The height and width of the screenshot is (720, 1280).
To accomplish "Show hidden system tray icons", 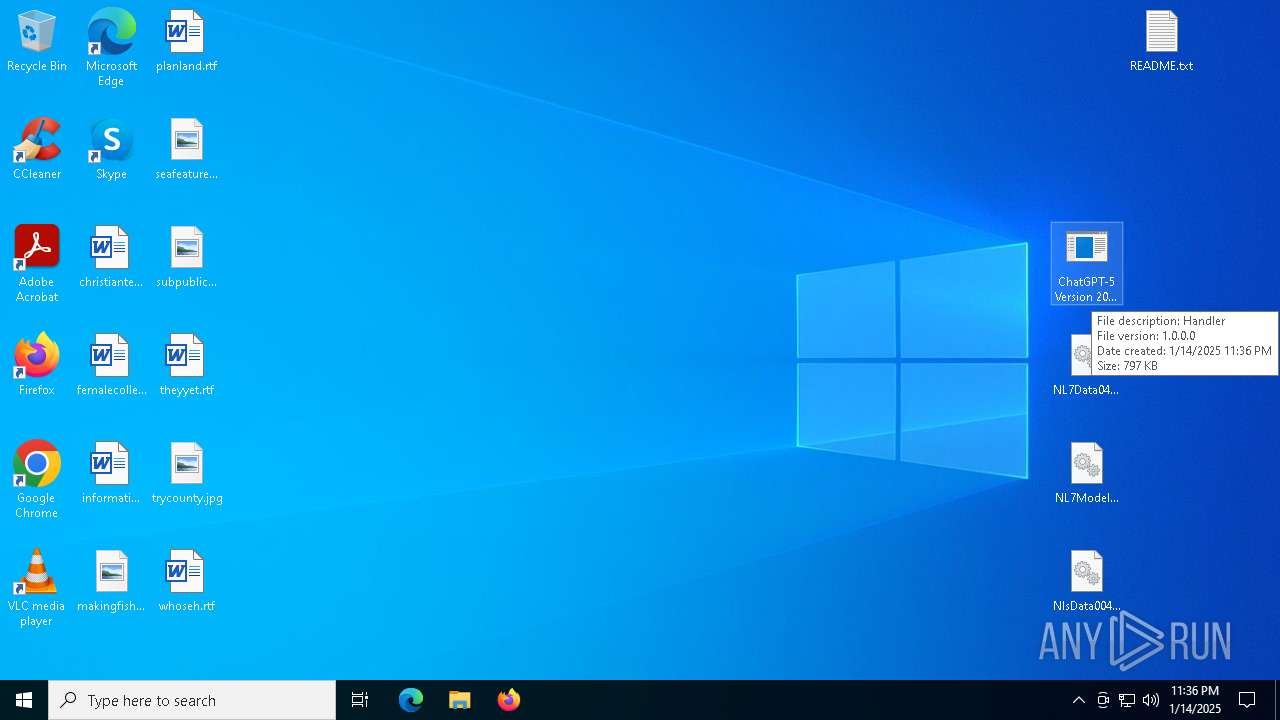I will click(1078, 700).
